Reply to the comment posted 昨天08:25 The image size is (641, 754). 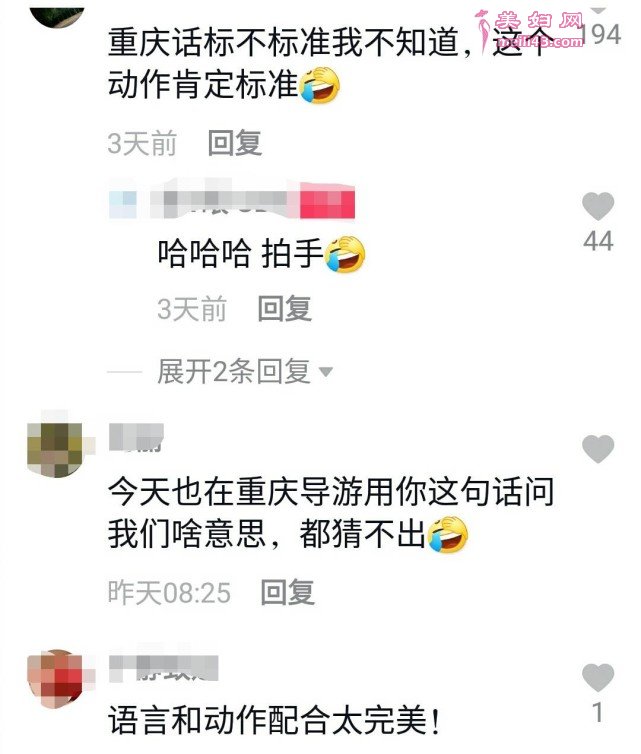[x=288, y=592]
